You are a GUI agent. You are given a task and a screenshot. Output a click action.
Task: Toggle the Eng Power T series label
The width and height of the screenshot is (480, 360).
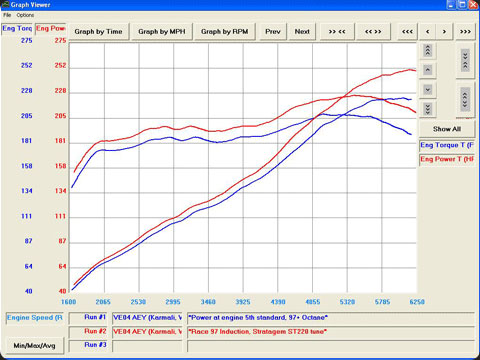pos(447,159)
